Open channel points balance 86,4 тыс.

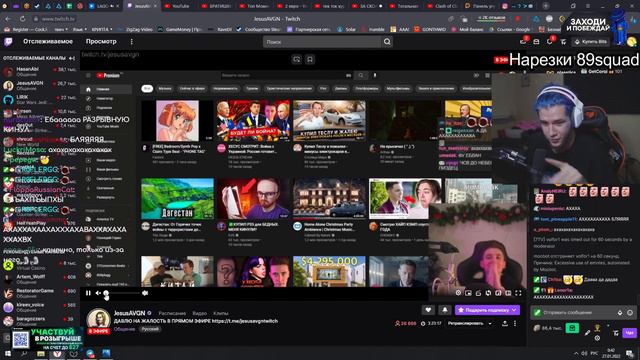point(548,328)
